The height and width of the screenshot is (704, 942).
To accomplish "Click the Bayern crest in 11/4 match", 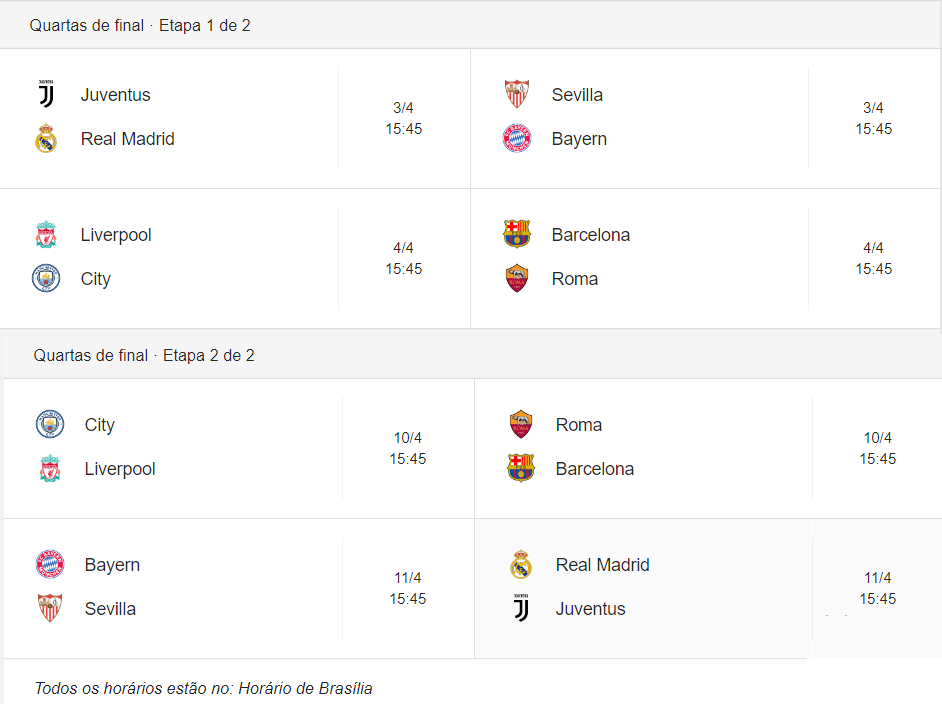I will point(50,565).
